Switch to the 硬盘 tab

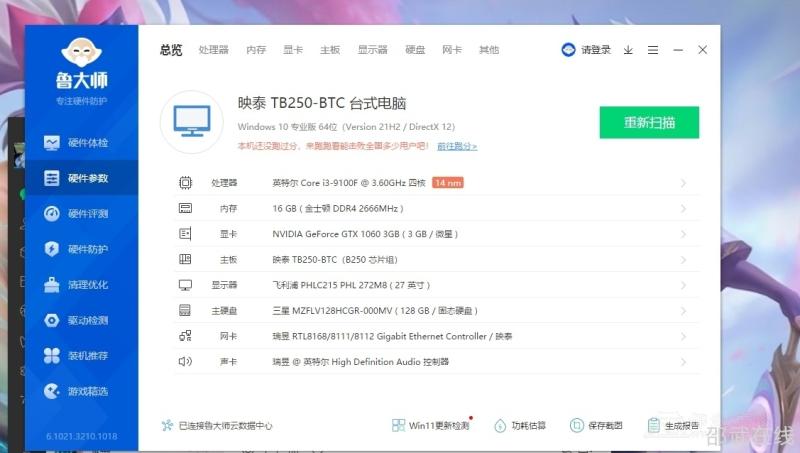click(x=415, y=50)
